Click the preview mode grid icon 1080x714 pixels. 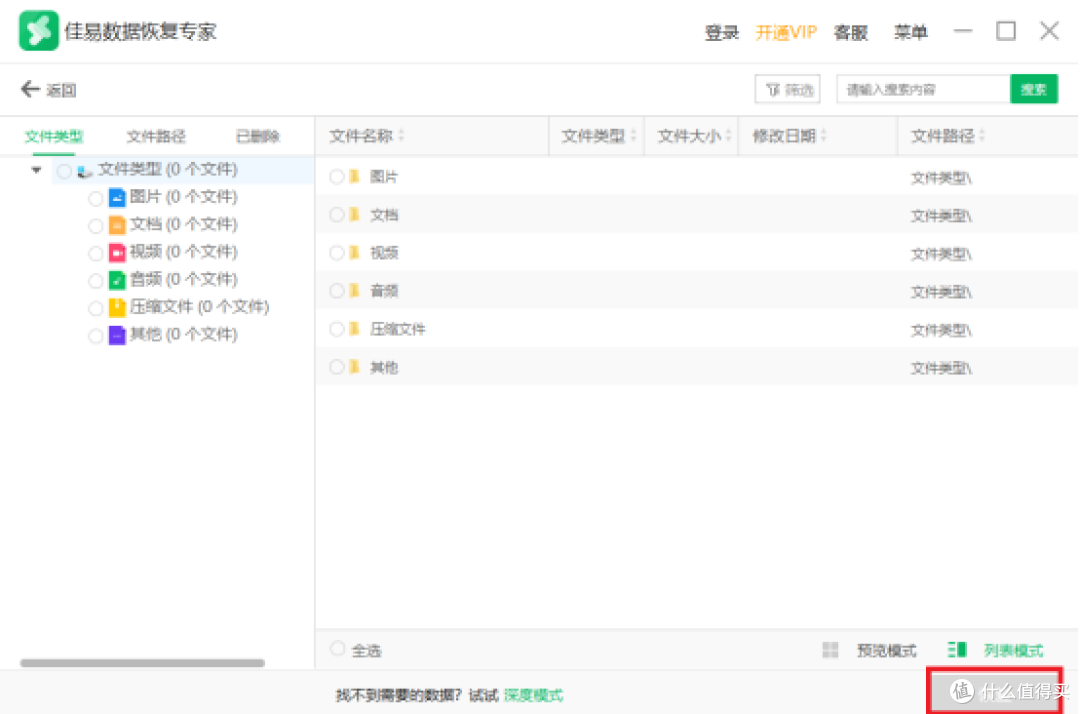(830, 650)
